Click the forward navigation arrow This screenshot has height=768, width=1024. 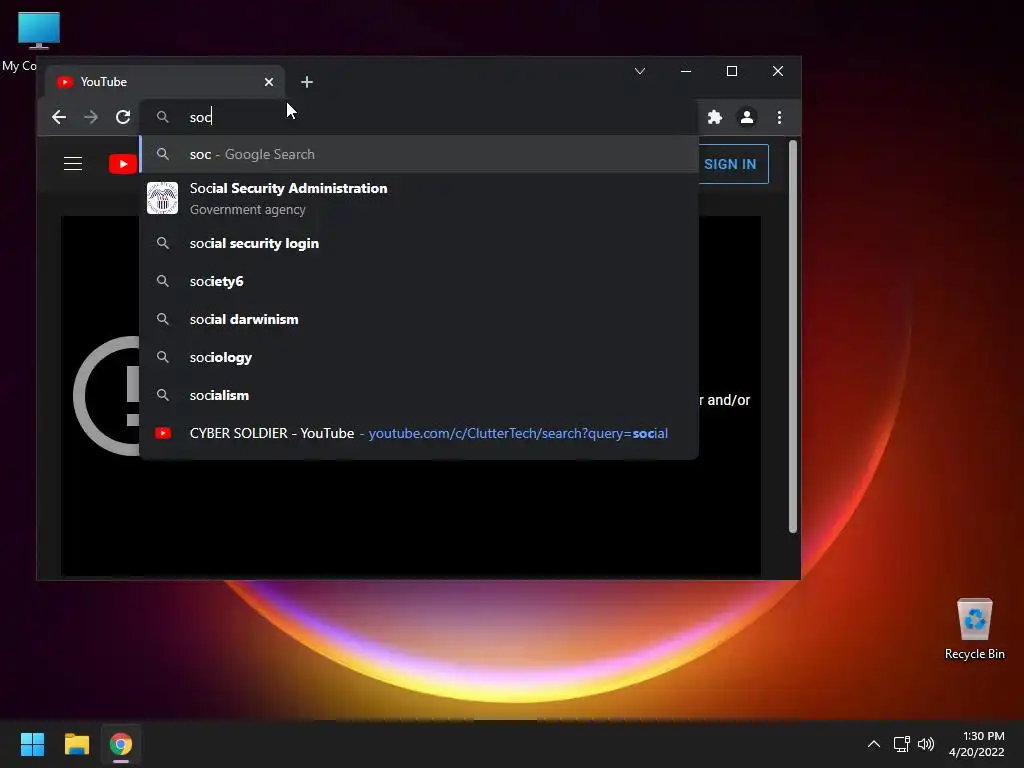[91, 117]
